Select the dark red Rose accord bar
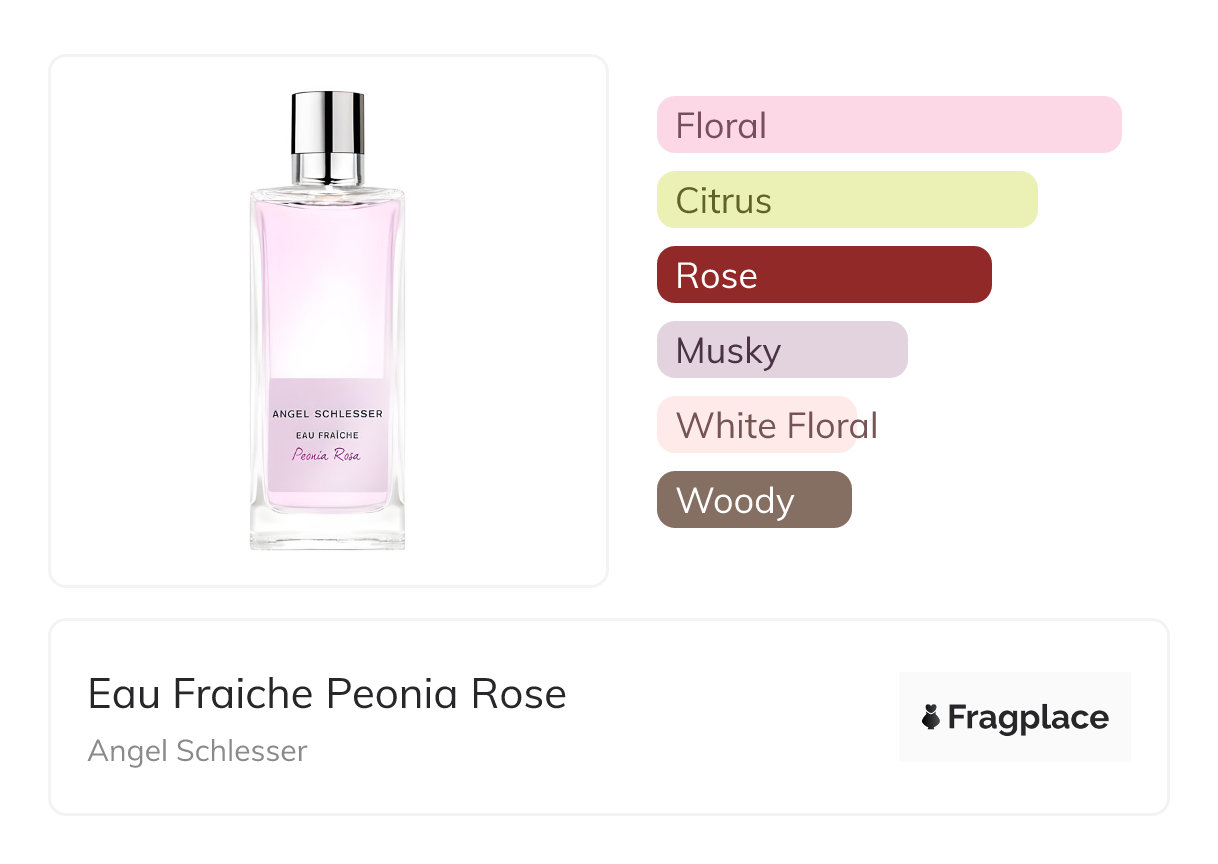1218x864 pixels. [823, 275]
